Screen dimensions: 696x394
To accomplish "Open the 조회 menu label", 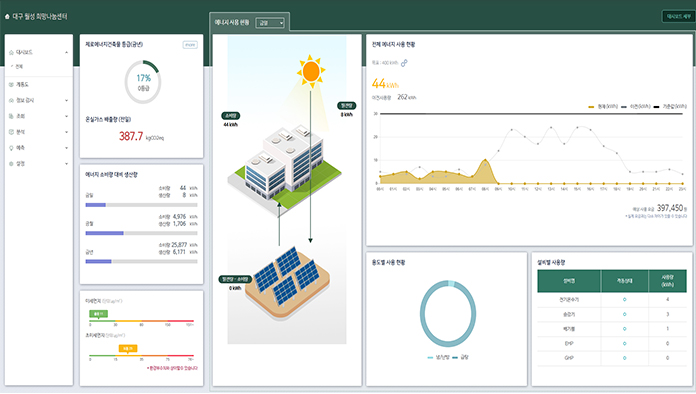I will (20, 116).
